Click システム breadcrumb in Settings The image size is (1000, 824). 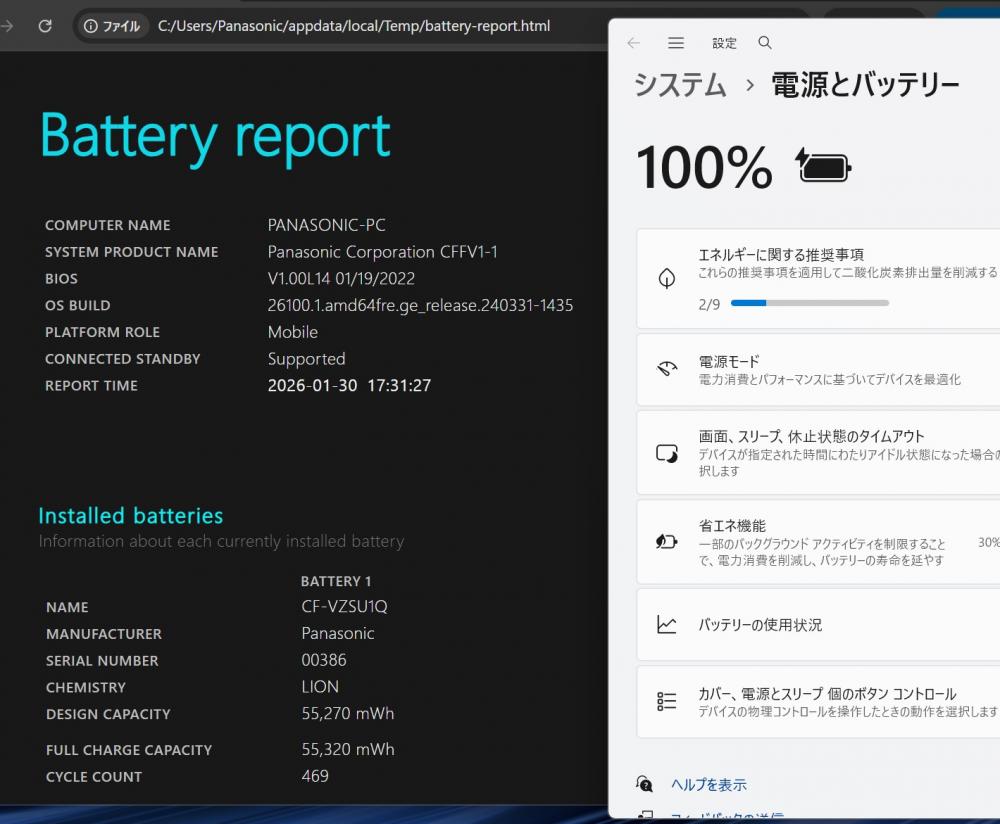(680, 85)
